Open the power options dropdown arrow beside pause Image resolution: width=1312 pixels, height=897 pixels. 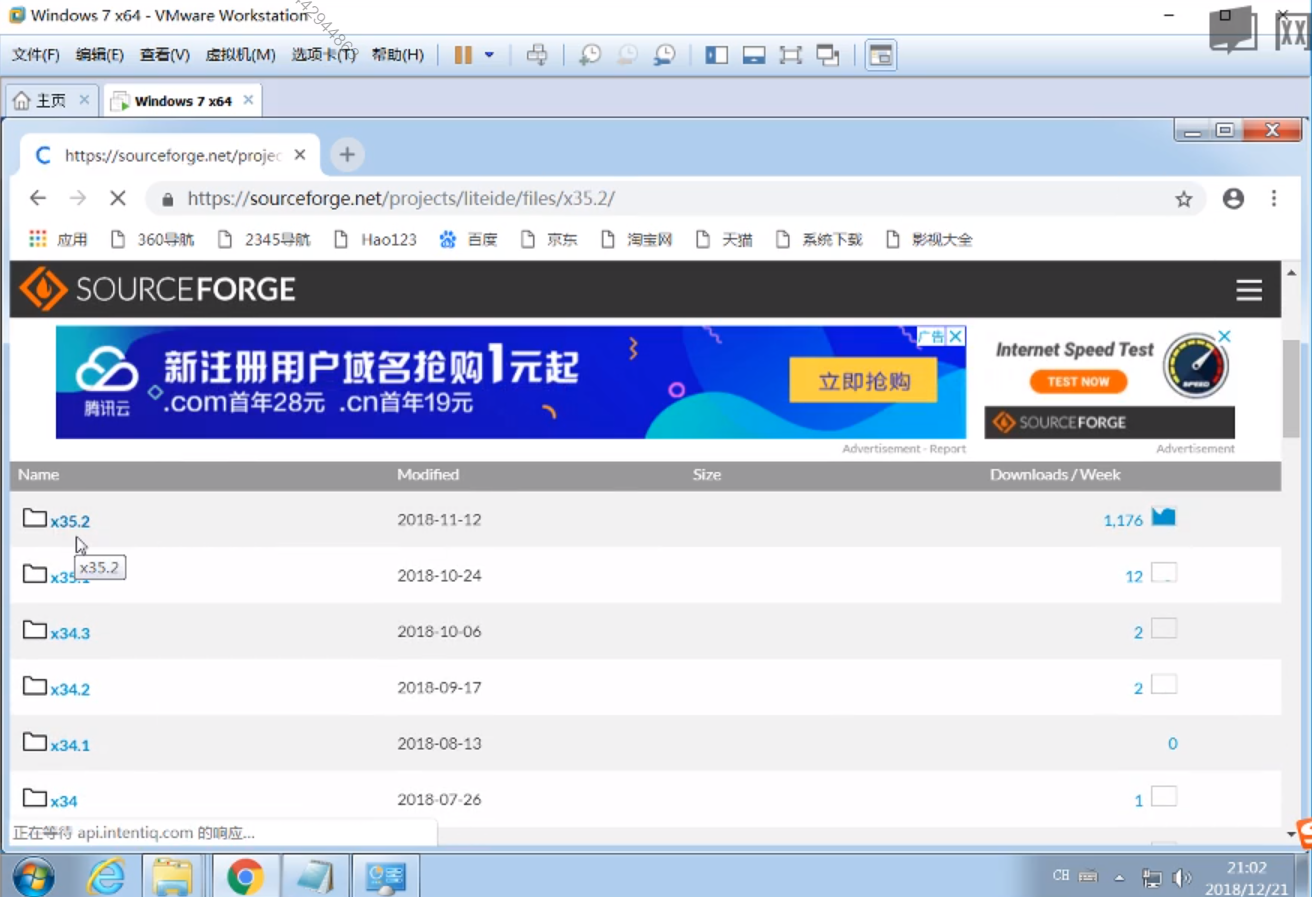[x=489, y=55]
